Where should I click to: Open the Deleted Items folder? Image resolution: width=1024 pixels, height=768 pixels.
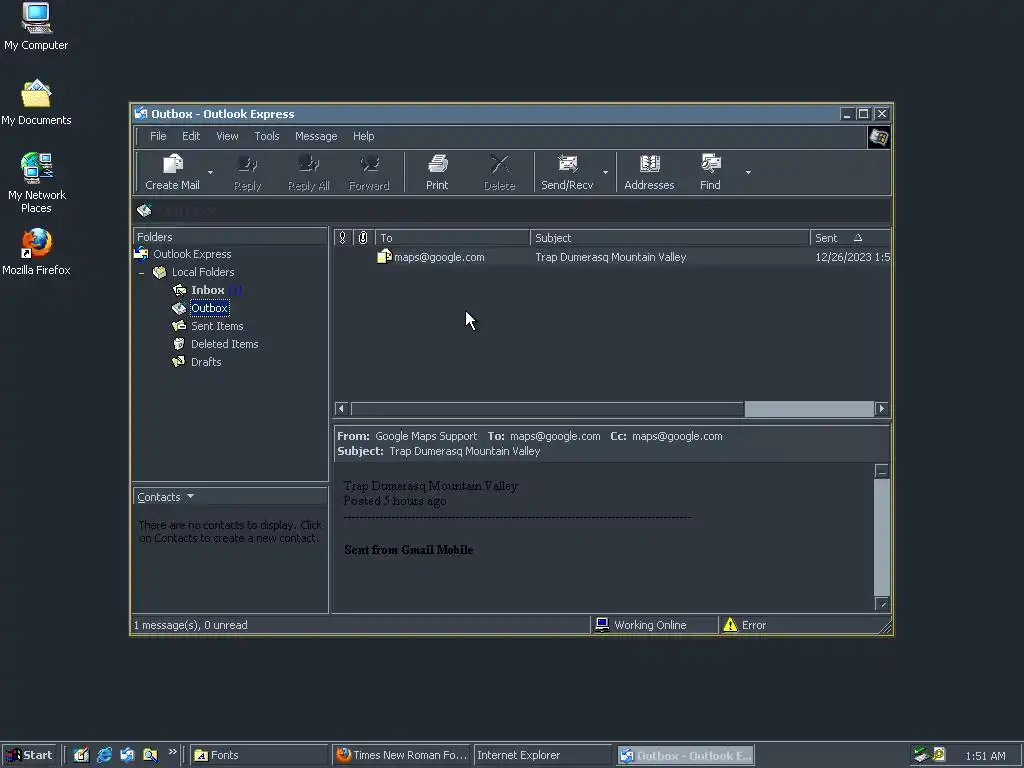(x=225, y=344)
